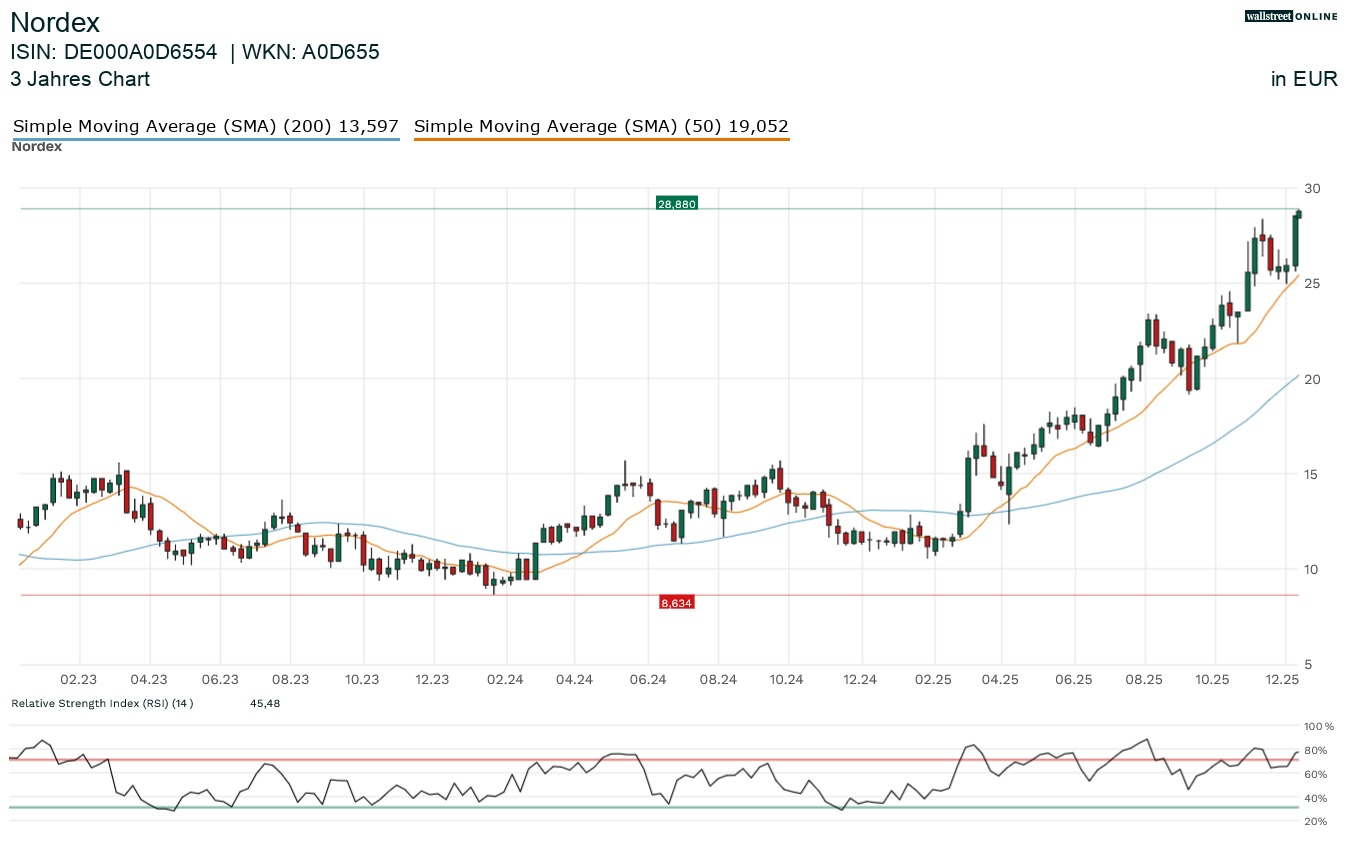Open the in EUR currency selector

(1304, 79)
